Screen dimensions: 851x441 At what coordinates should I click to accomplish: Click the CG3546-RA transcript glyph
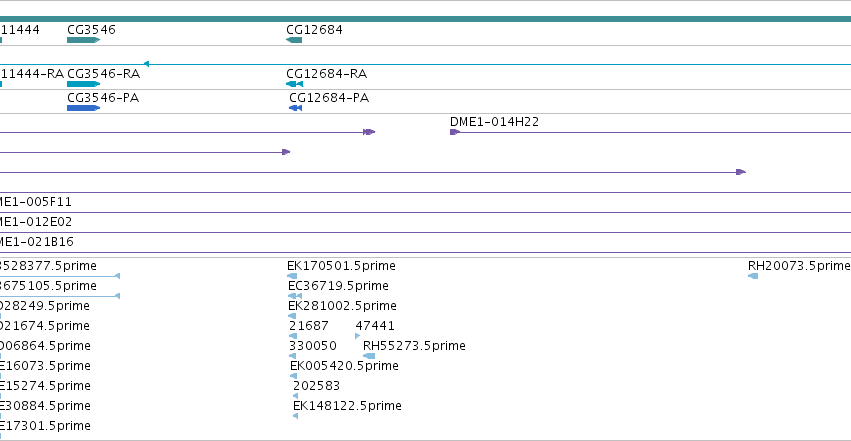(84, 84)
